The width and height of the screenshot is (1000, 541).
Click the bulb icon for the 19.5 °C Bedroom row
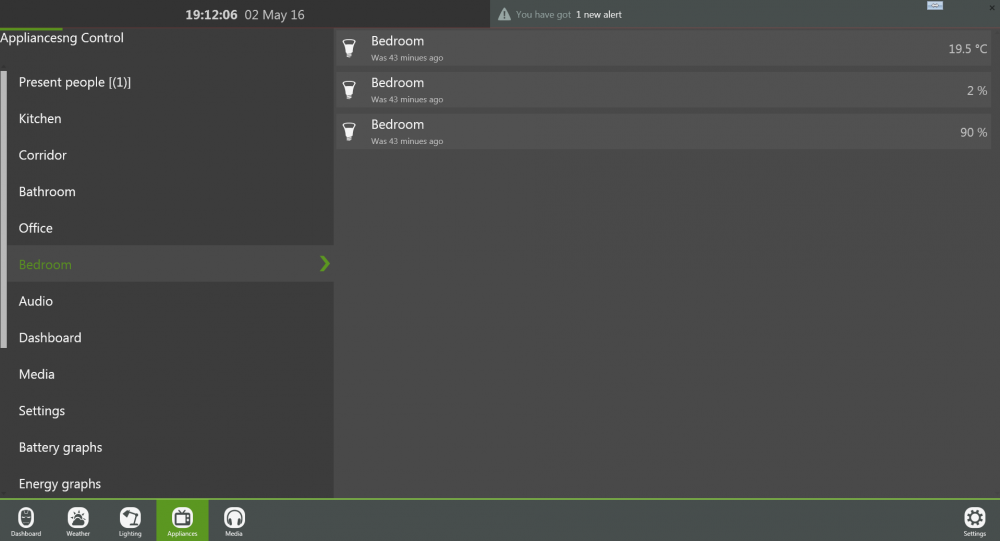coord(349,48)
